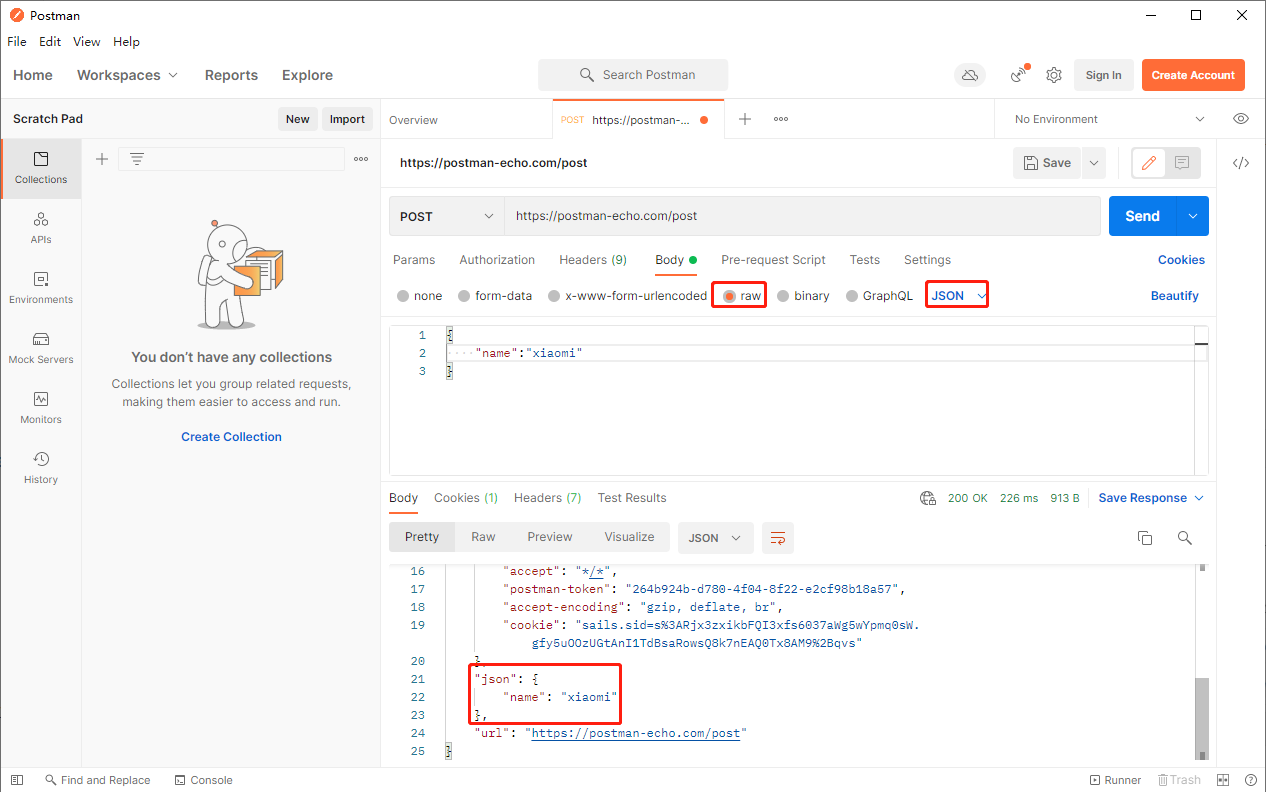
Task: Open the Runner in the status bar
Action: click(x=1115, y=780)
